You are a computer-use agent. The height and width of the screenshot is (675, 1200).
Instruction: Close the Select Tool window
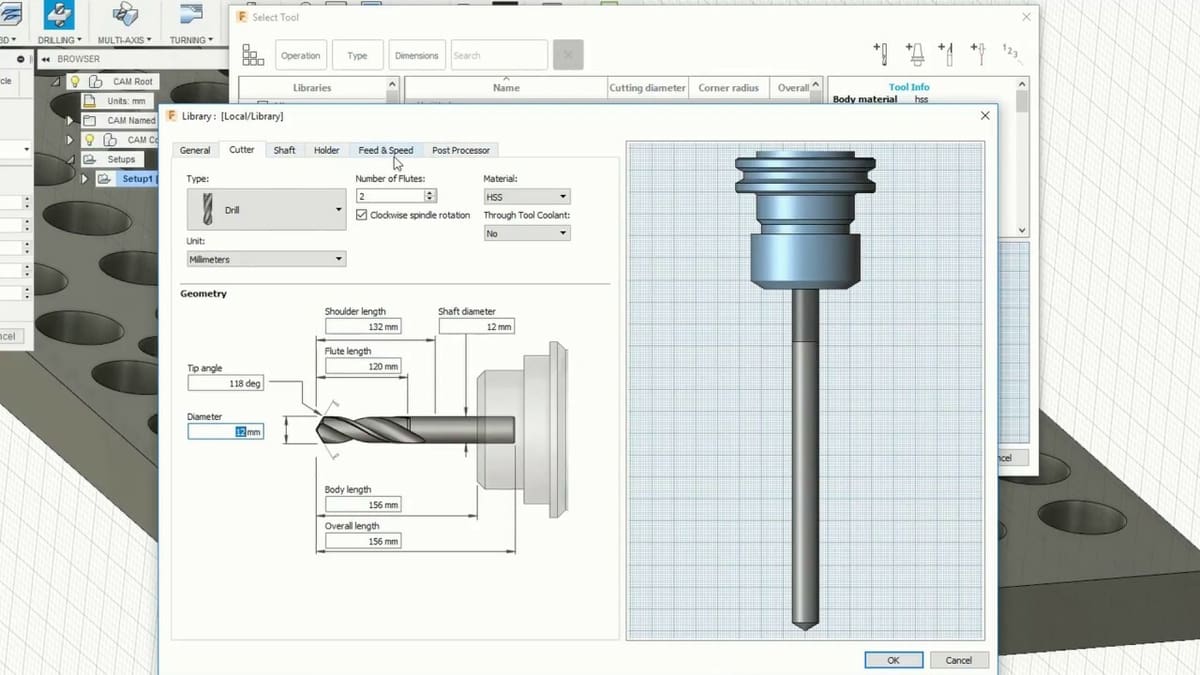click(1026, 17)
